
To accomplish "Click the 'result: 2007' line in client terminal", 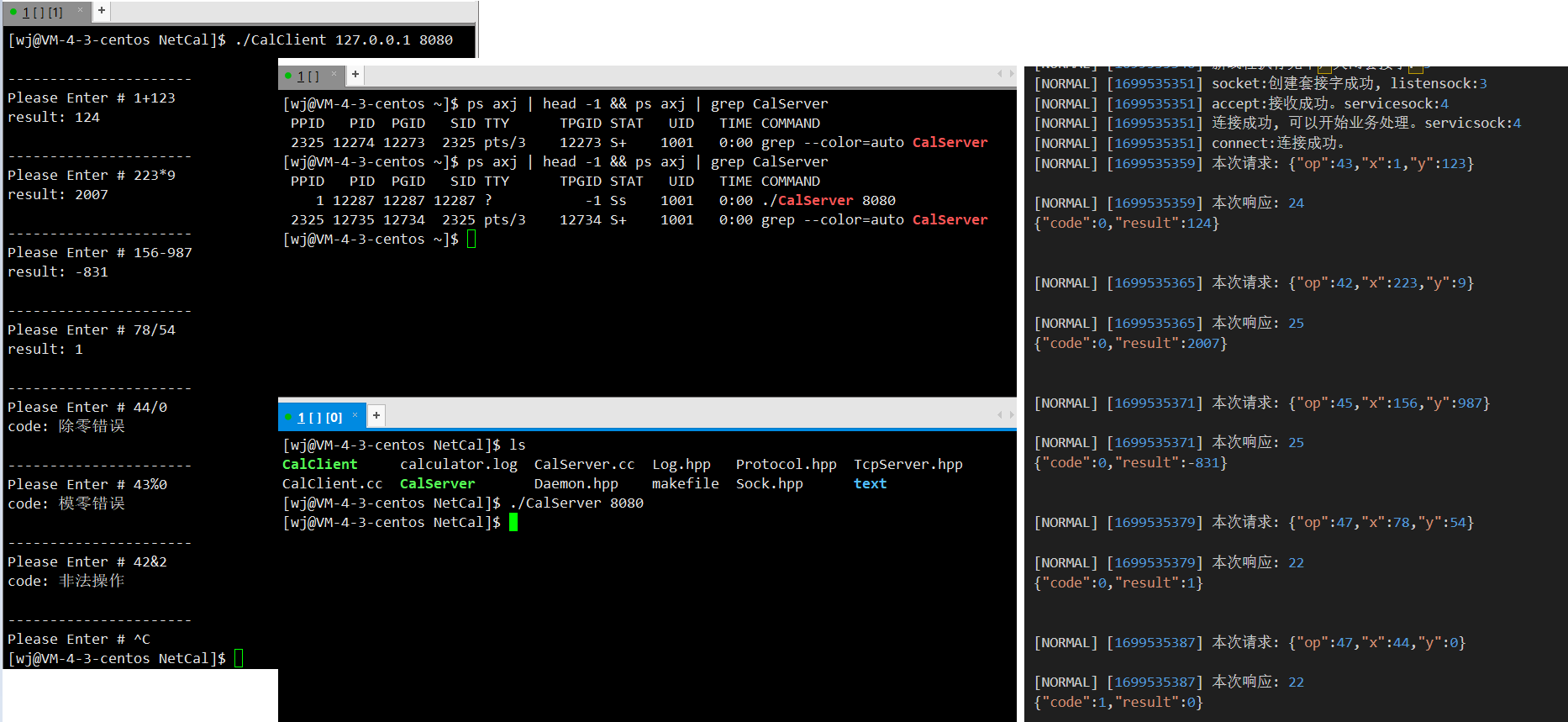I will coord(58,195).
